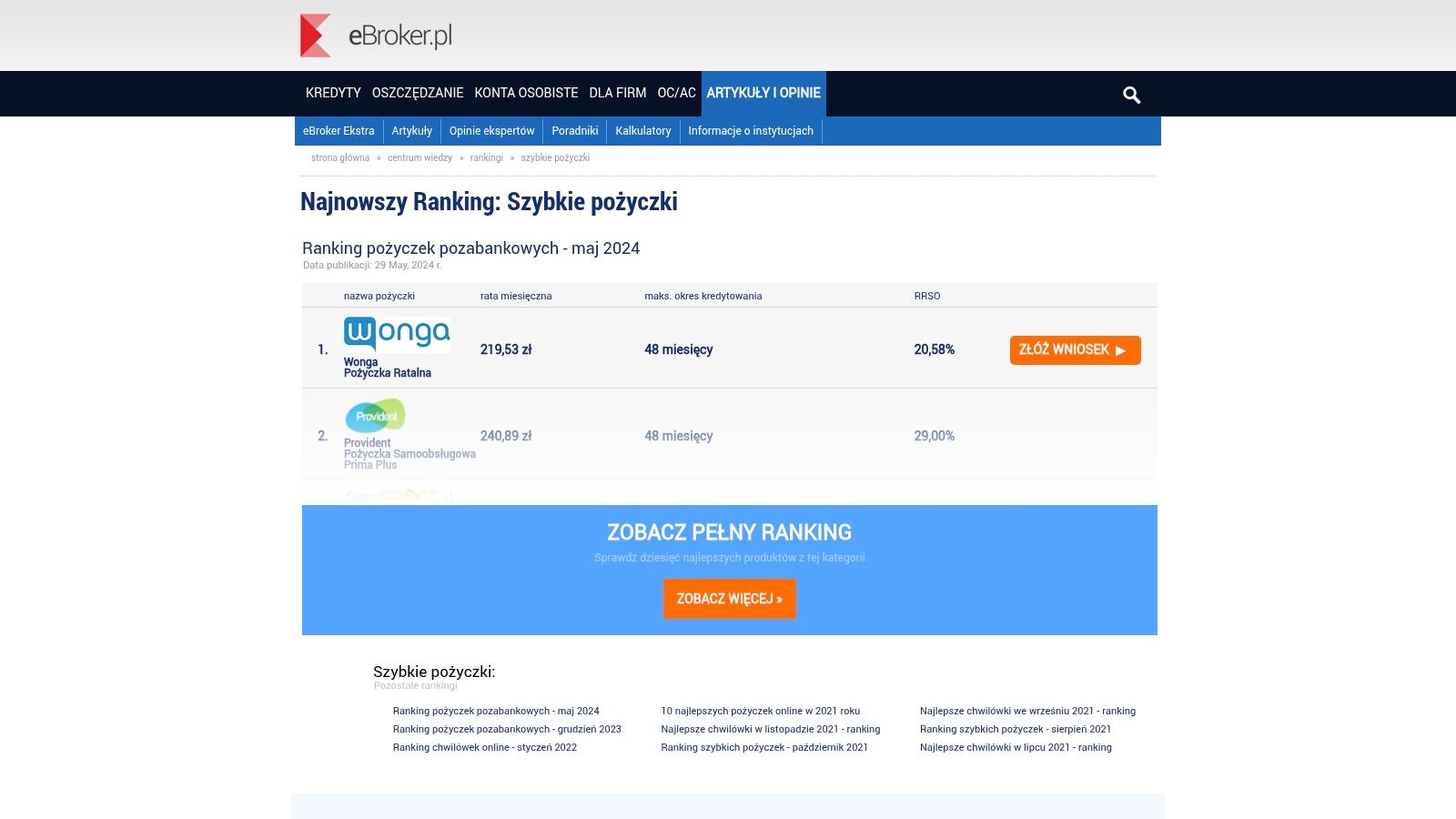Open '10 najlepszych pożyczek online w 2021 roku'
This screenshot has height=819, width=1456.
click(x=761, y=711)
